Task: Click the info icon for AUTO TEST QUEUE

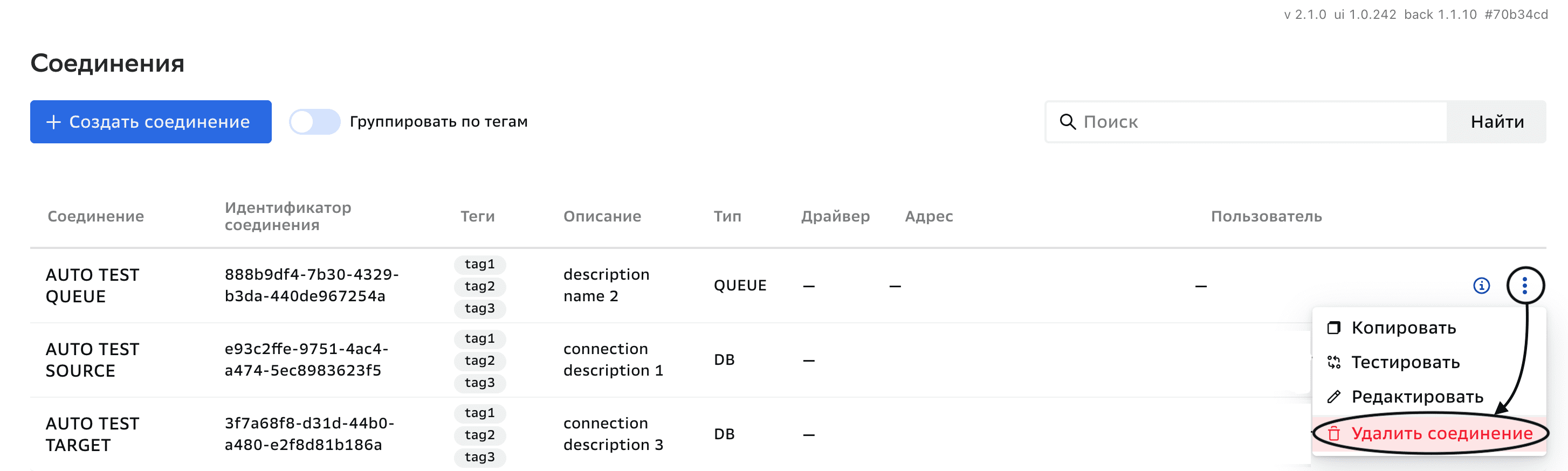Action: [x=1481, y=286]
